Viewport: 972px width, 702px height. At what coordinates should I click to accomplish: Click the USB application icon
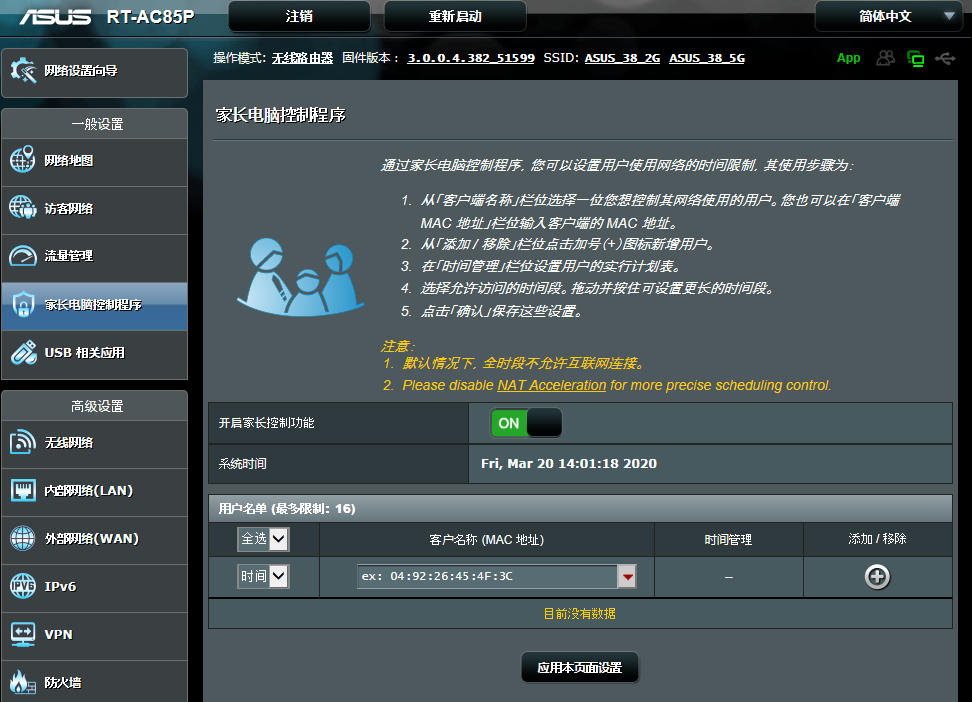(24, 352)
